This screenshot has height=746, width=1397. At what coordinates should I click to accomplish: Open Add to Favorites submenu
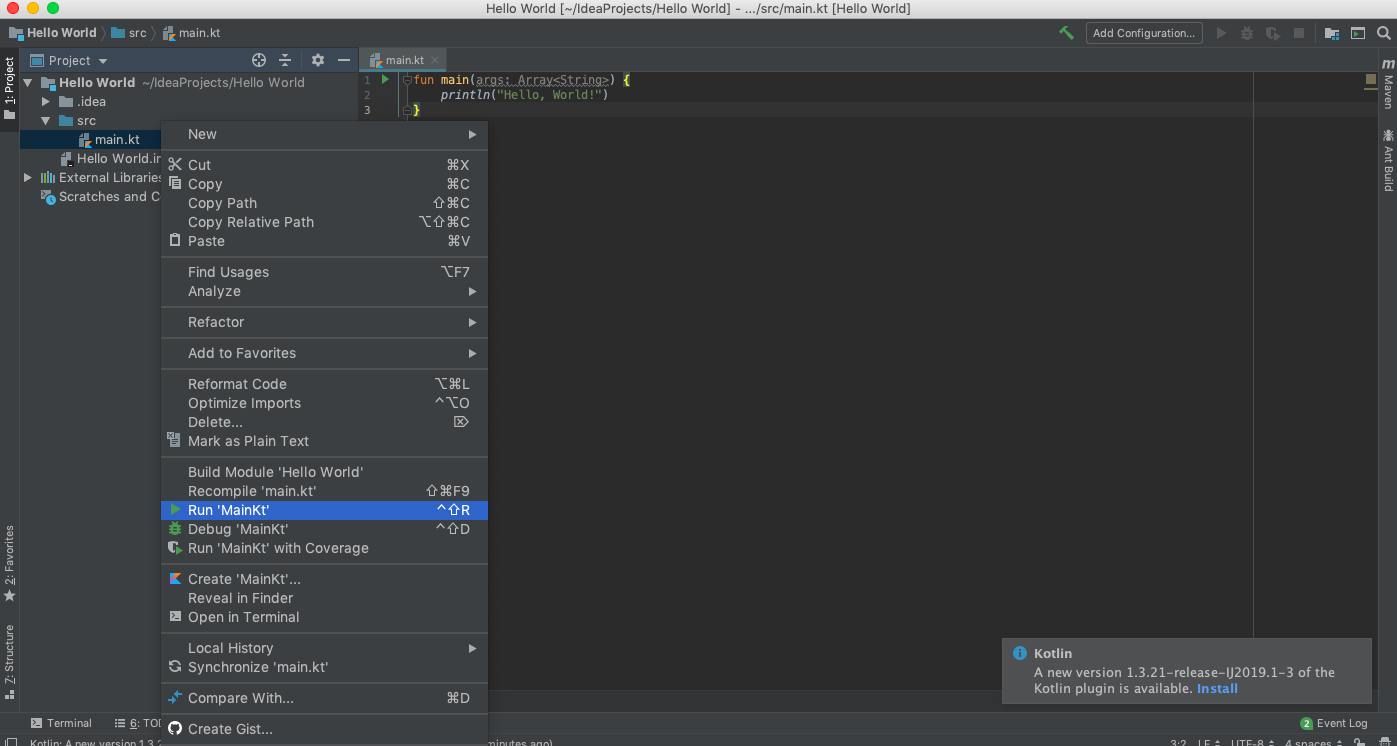coord(324,353)
